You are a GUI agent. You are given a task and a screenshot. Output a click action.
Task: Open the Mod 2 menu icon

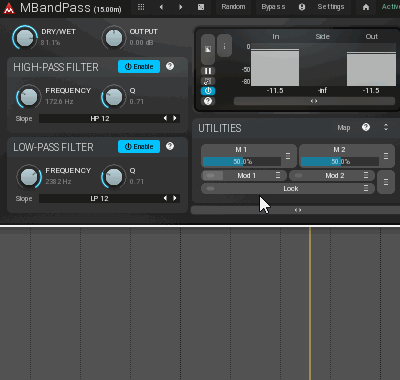click(366, 176)
